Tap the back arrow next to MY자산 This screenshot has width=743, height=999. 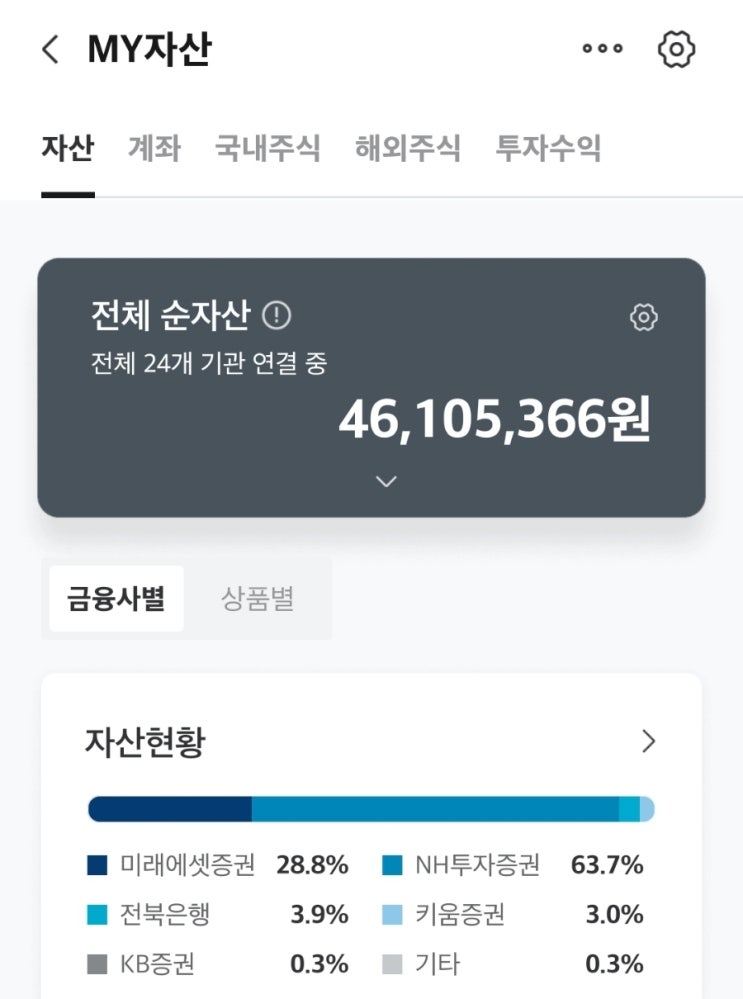(x=50, y=49)
